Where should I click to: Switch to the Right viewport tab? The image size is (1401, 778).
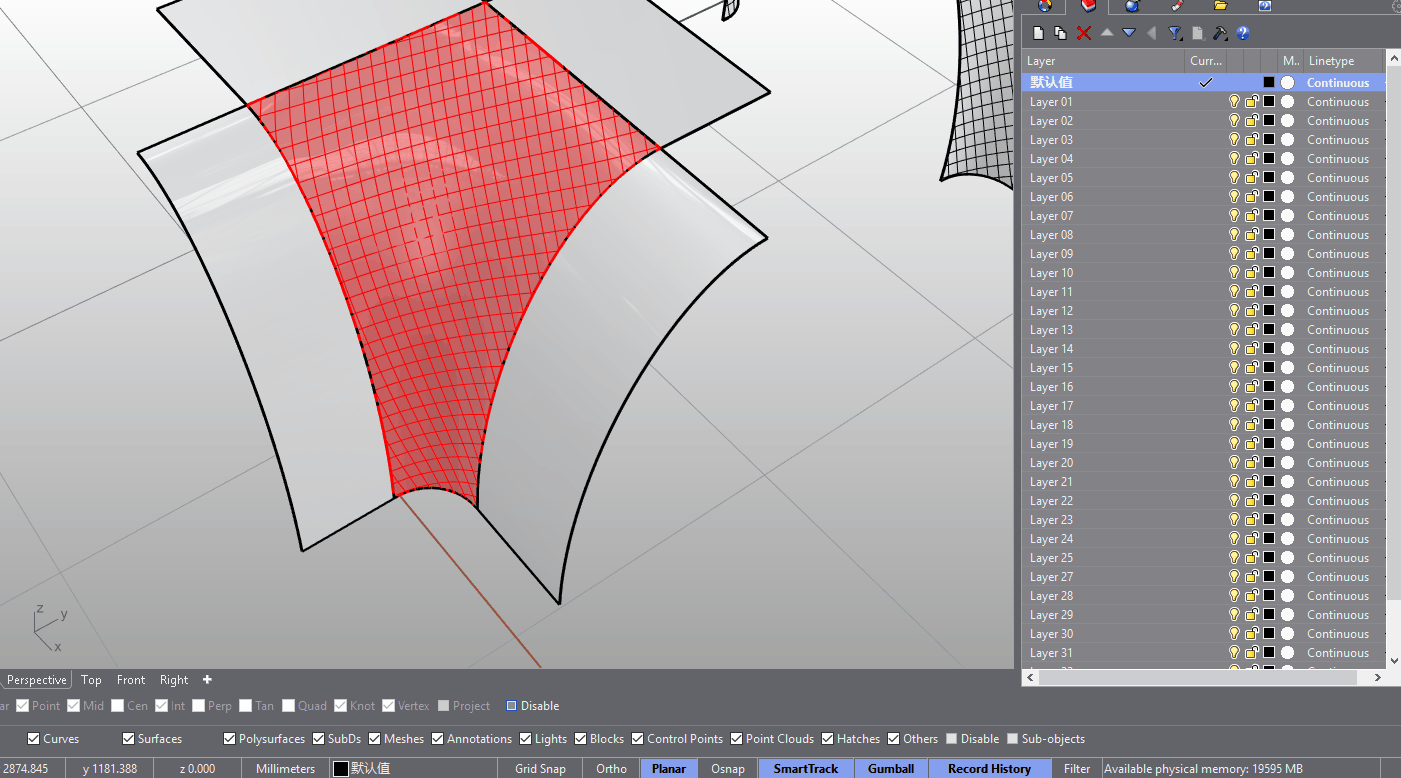tap(174, 680)
